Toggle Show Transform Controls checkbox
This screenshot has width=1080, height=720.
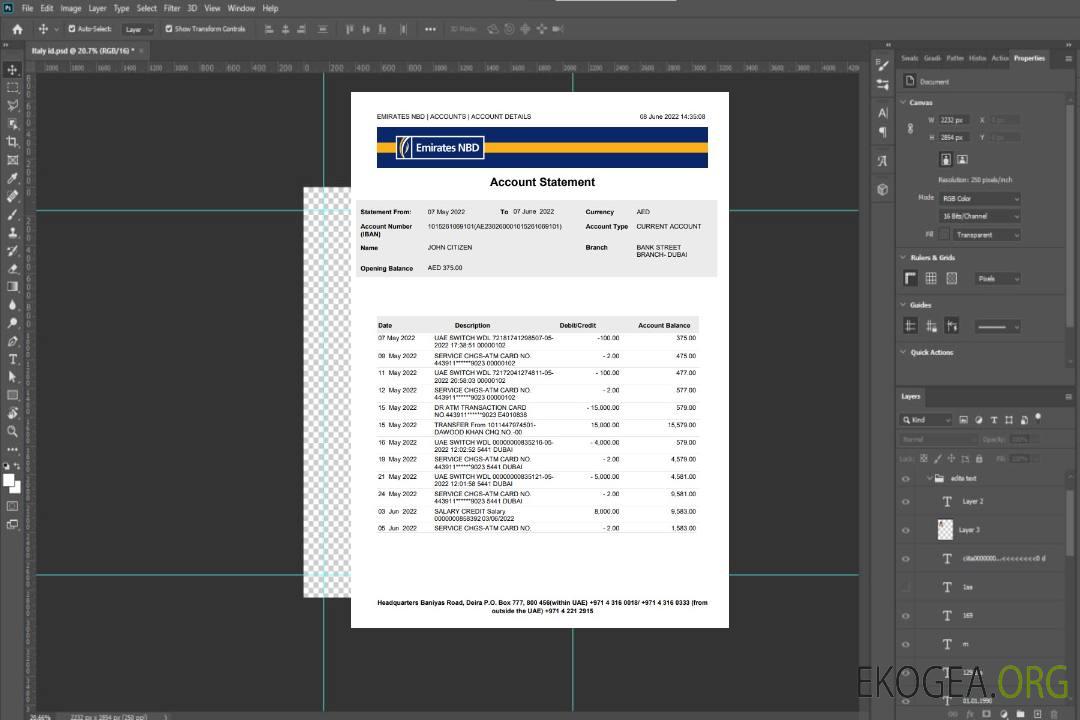169,29
